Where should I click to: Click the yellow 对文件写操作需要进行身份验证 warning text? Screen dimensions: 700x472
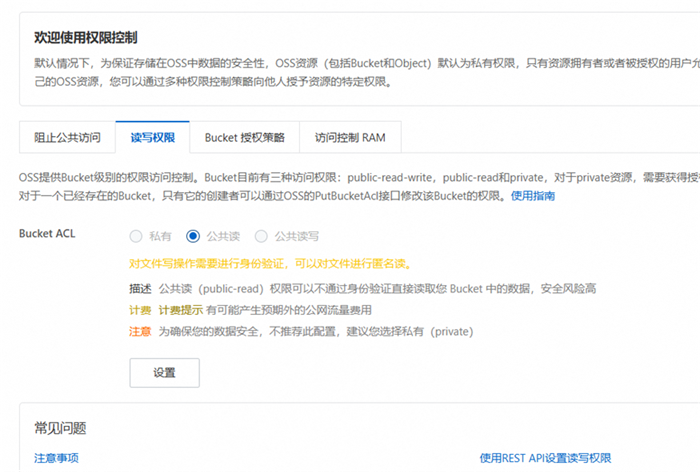click(x=270, y=264)
